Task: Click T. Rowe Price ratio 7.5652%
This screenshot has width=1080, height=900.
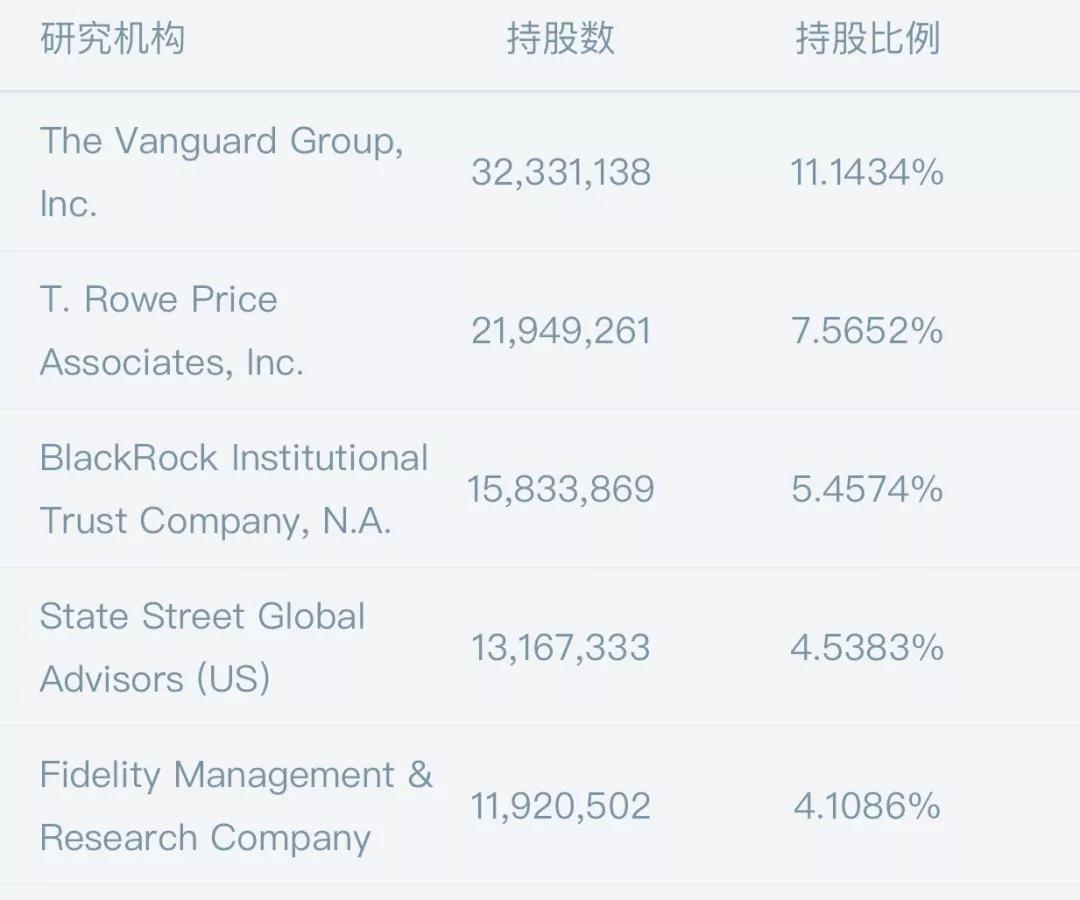Action: tap(867, 331)
